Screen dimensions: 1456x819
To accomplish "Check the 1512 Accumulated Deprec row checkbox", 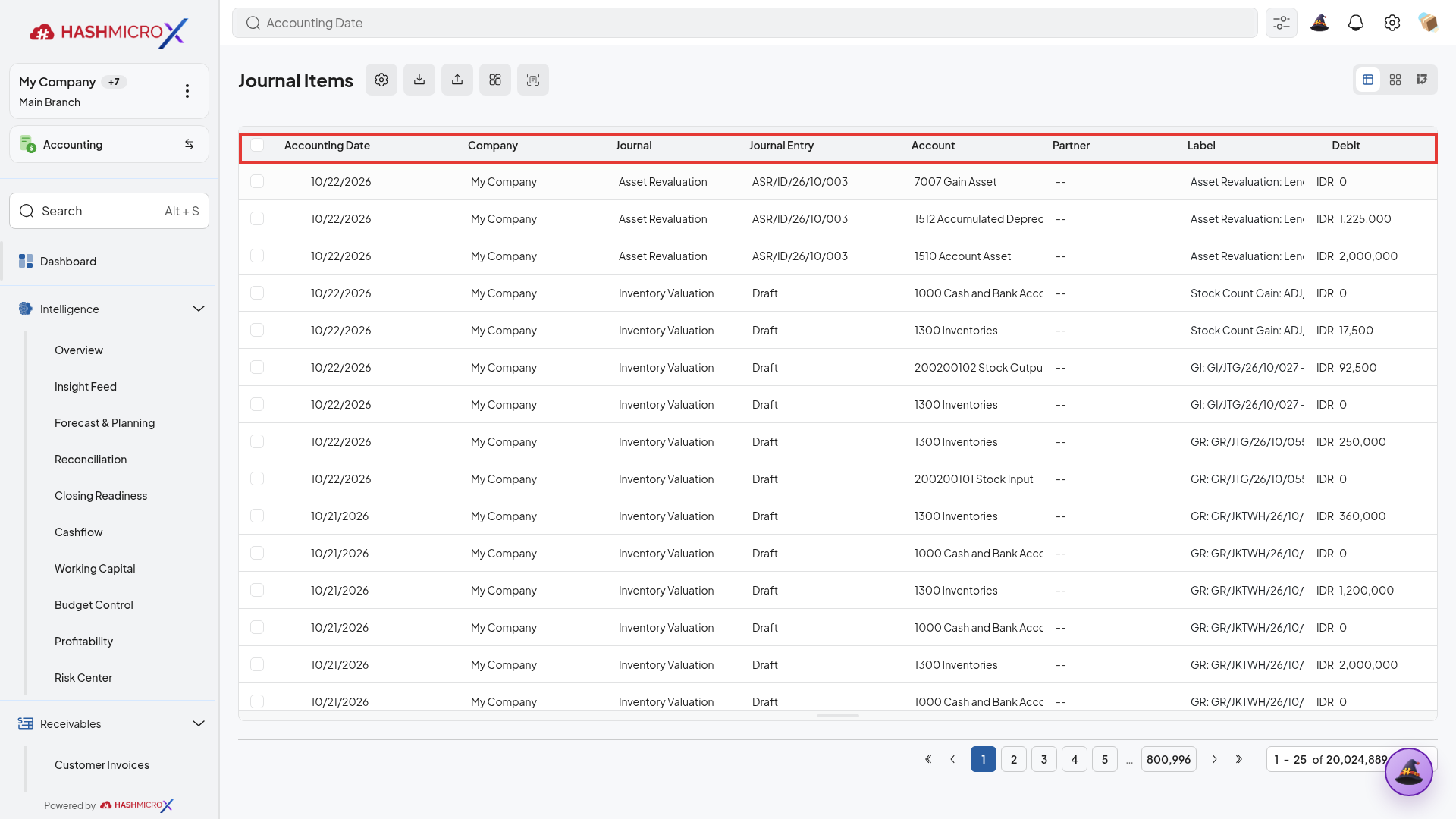I will 257,218.
